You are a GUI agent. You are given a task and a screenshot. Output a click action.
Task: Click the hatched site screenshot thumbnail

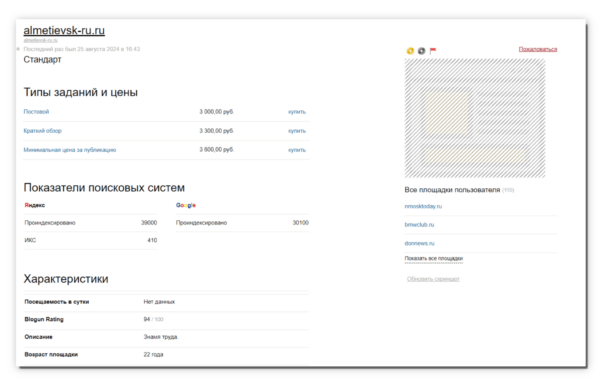tap(475, 118)
